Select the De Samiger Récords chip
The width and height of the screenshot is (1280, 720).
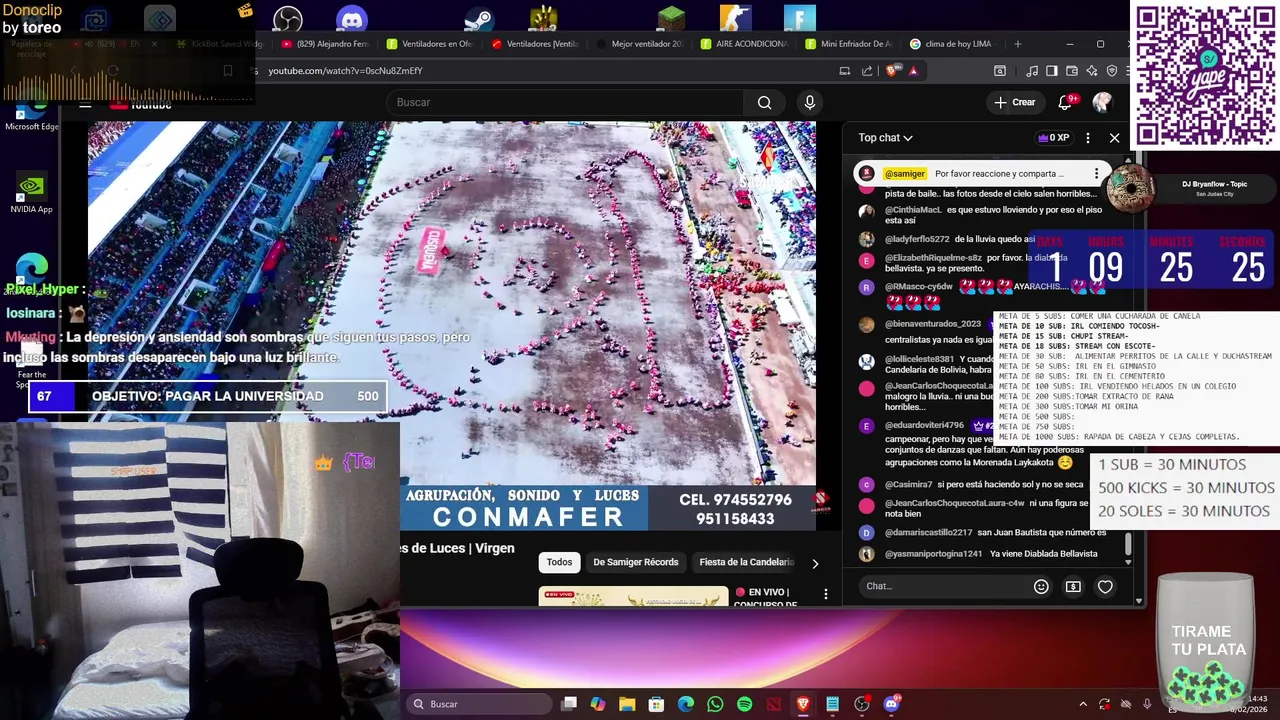pos(636,562)
